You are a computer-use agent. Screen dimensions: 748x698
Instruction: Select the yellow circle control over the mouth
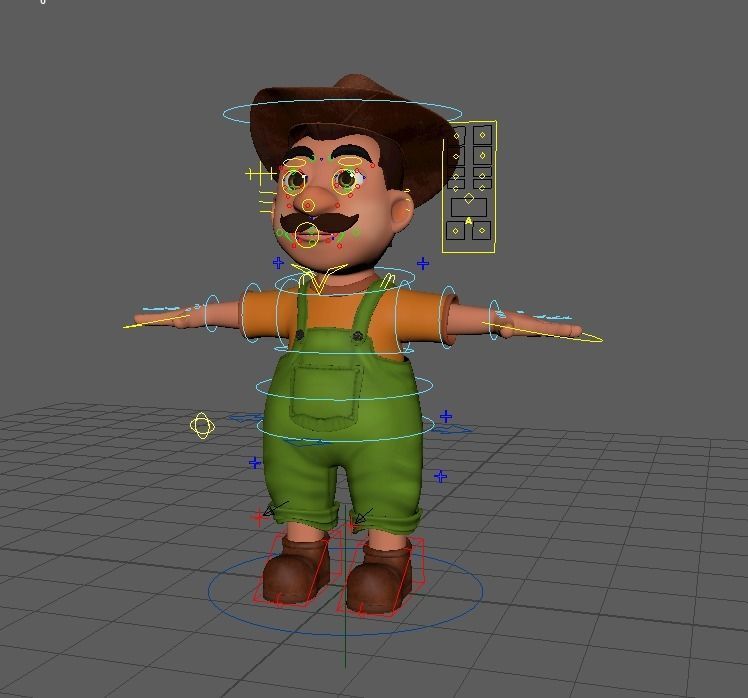tap(307, 235)
